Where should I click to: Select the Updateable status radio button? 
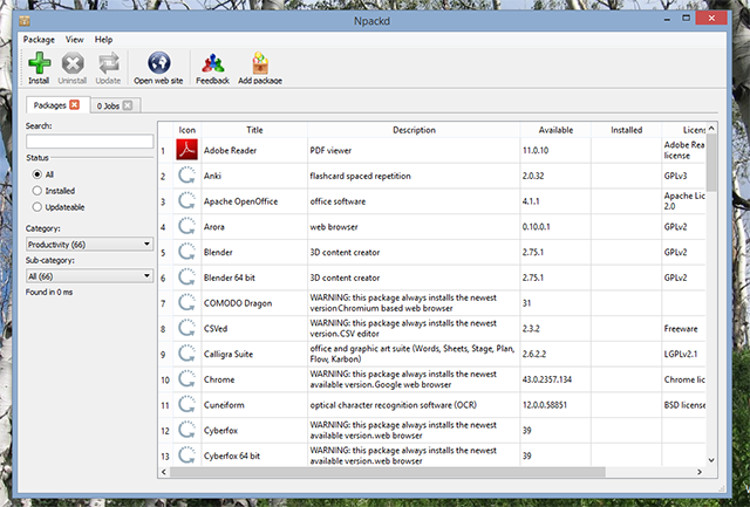coord(37,207)
